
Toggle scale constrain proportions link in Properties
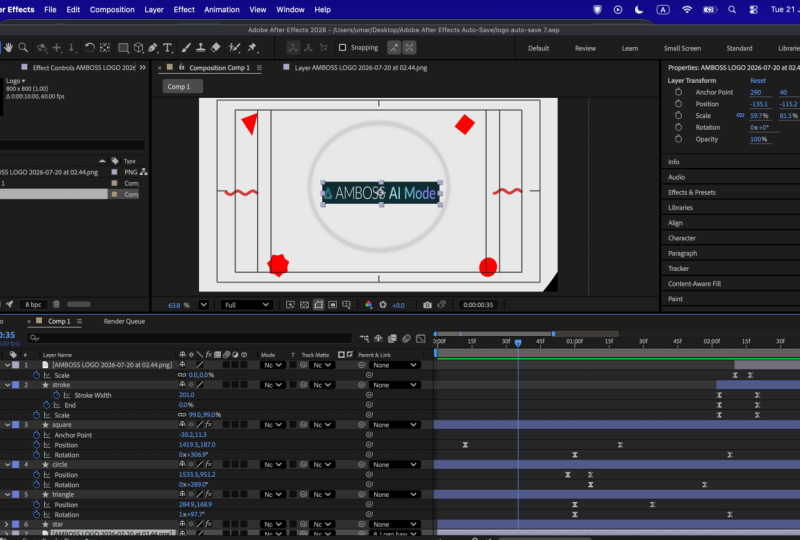[x=740, y=115]
